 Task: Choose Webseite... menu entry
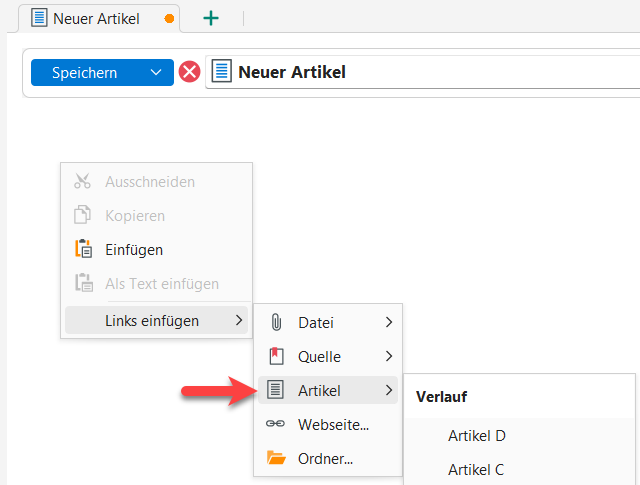pyautogui.click(x=333, y=424)
